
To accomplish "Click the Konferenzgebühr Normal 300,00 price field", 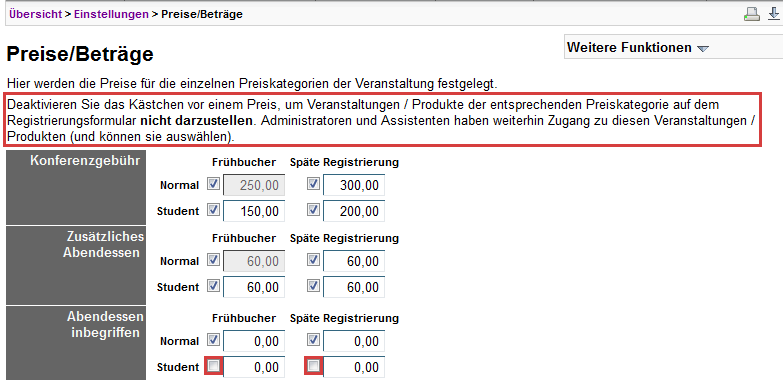I will [354, 185].
